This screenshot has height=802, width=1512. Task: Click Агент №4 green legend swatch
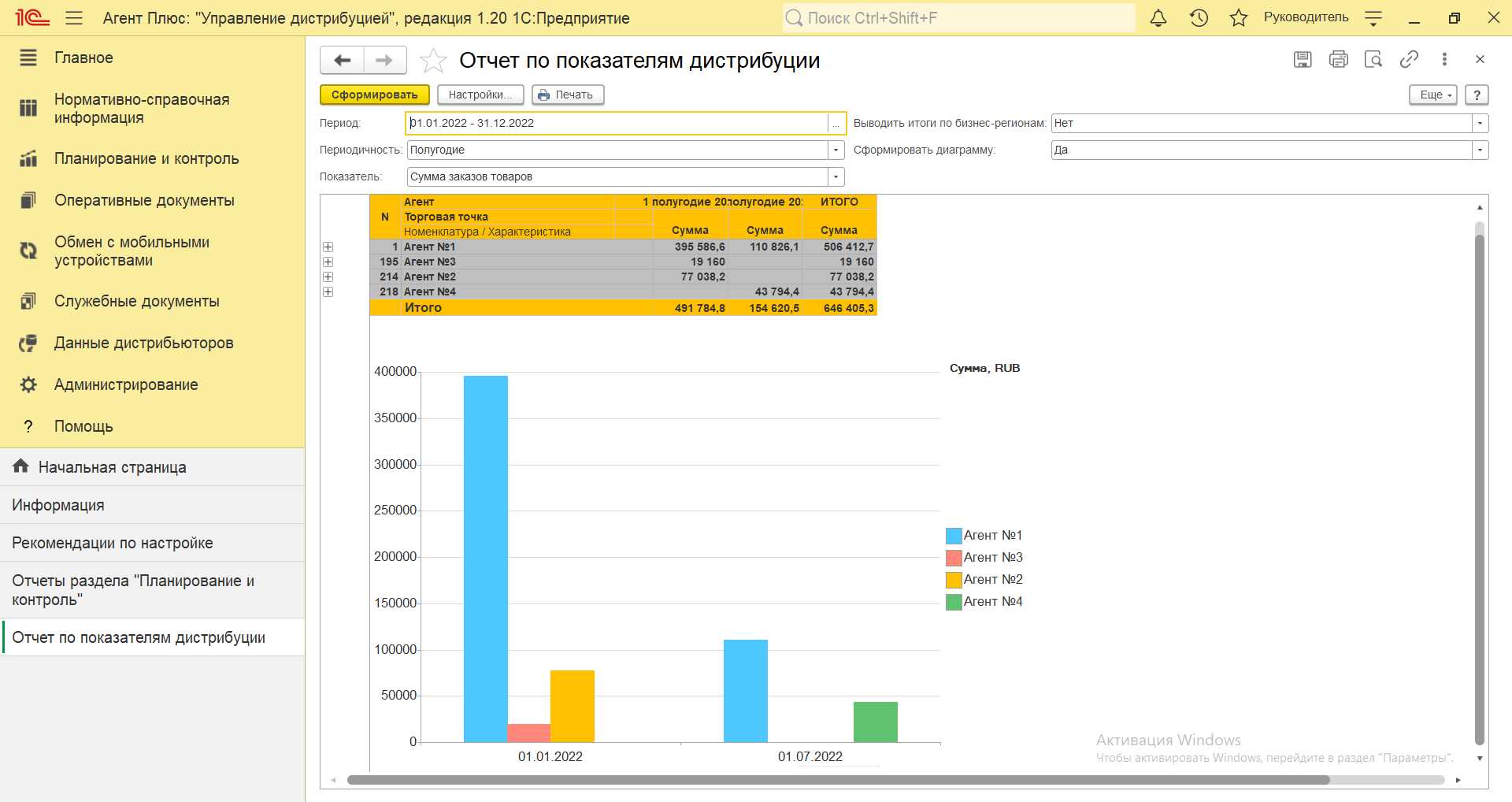pos(954,602)
